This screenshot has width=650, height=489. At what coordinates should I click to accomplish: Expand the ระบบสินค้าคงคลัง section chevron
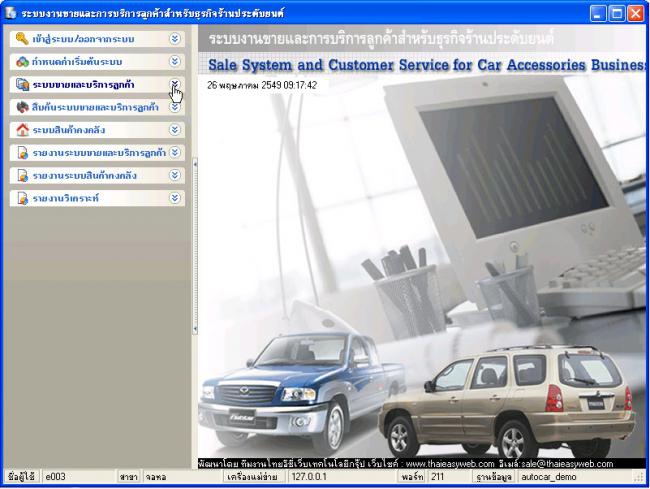coord(175,130)
